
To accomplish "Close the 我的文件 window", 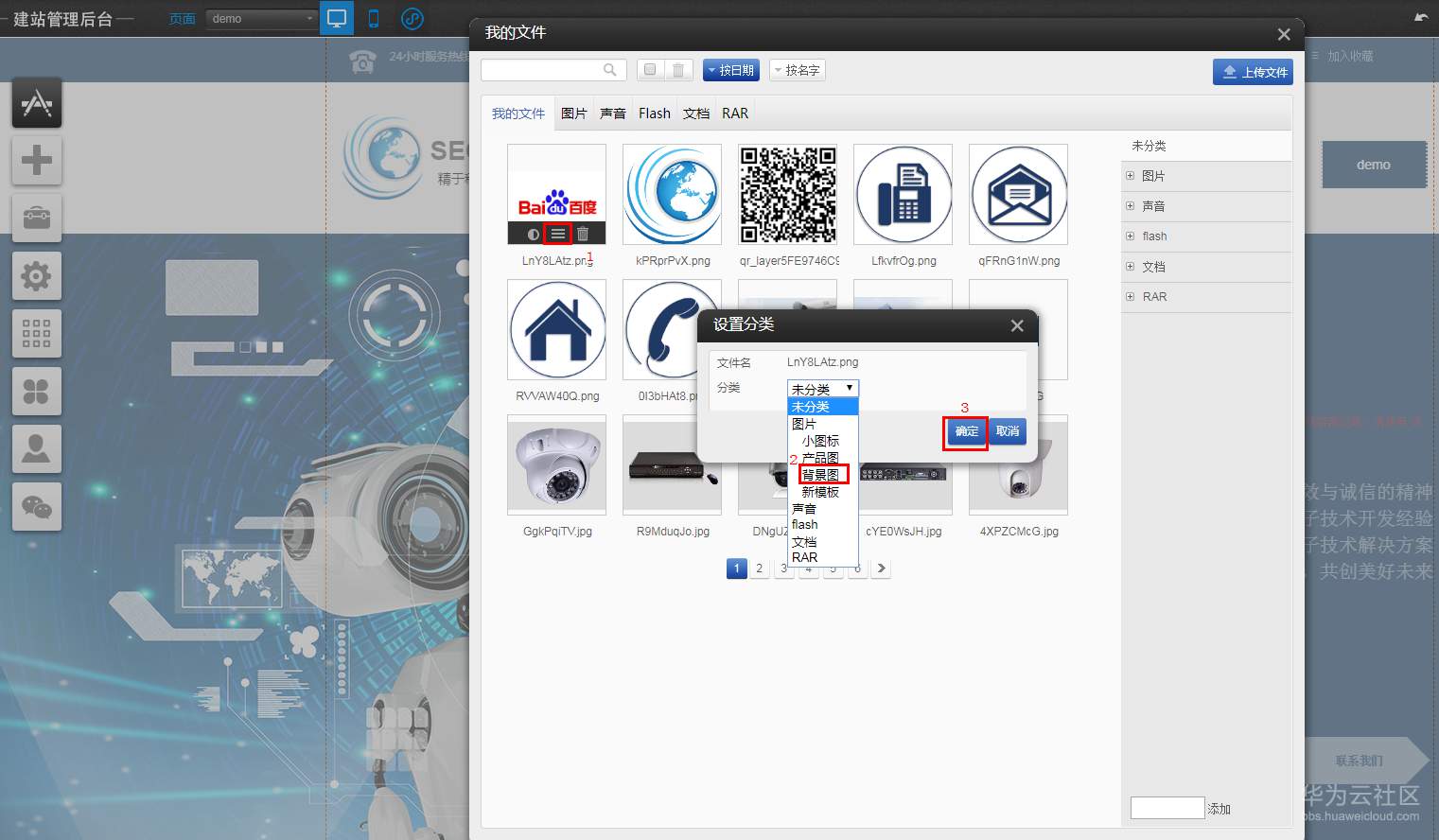I will coord(1284,34).
